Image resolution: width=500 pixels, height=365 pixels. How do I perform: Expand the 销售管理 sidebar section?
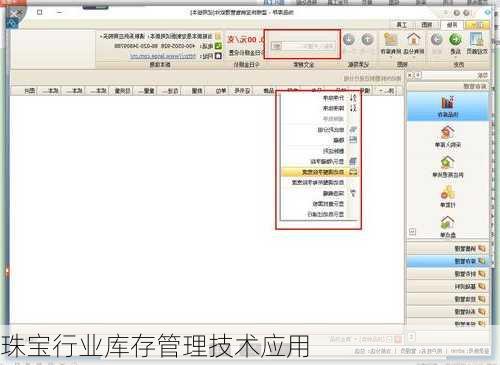click(448, 248)
